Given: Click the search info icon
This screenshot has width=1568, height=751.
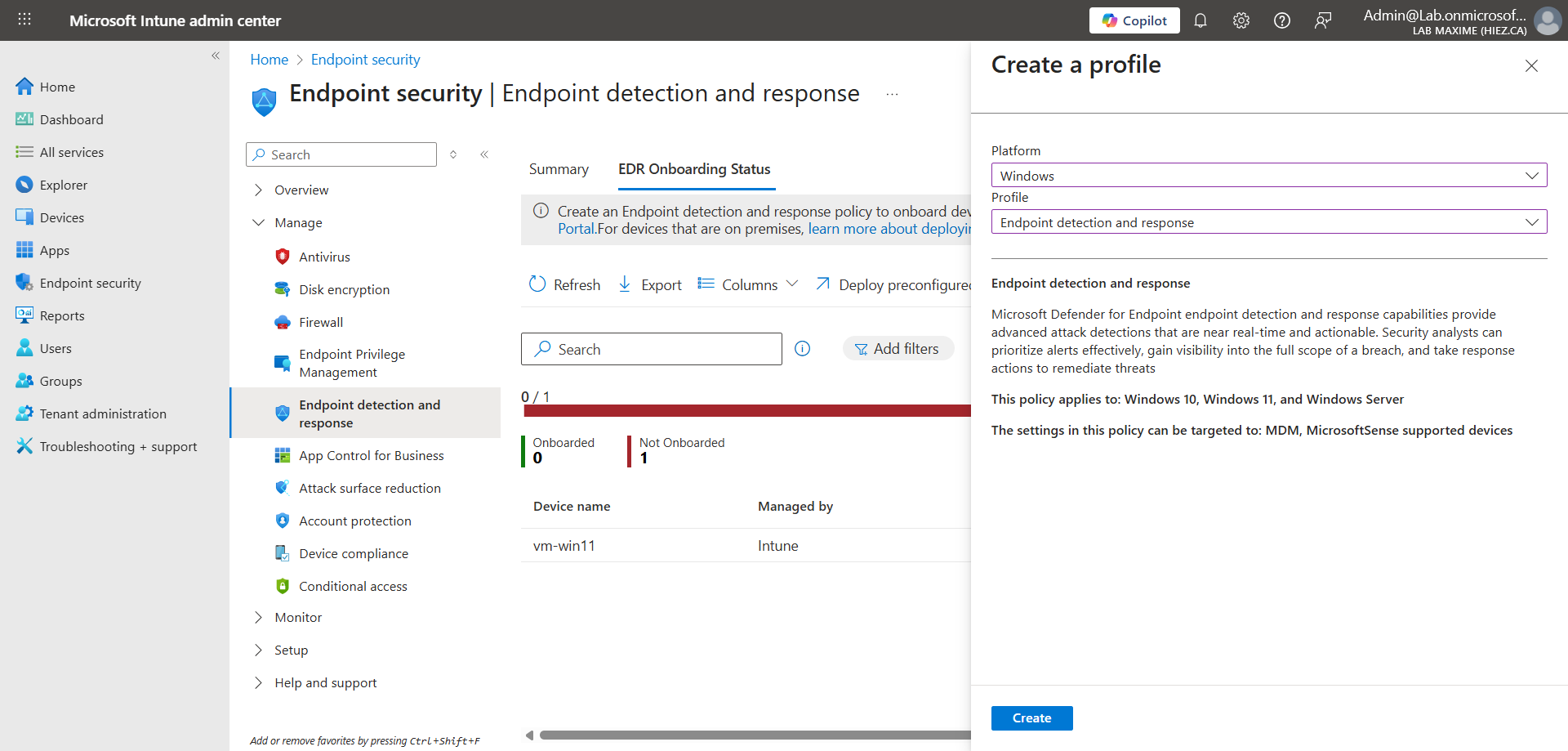Looking at the screenshot, I should click(802, 349).
